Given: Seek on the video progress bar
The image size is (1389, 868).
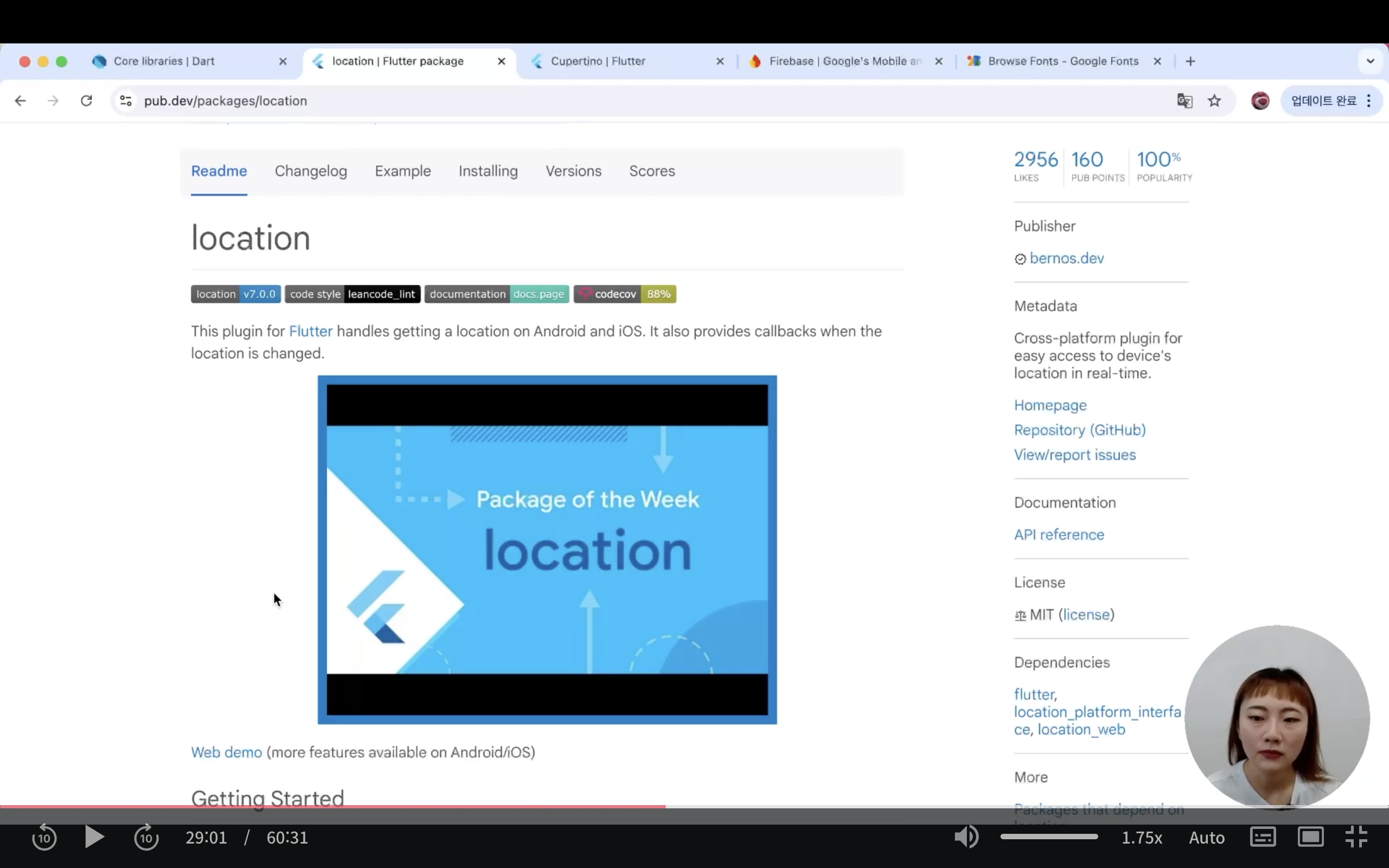Looking at the screenshot, I should pos(694,807).
